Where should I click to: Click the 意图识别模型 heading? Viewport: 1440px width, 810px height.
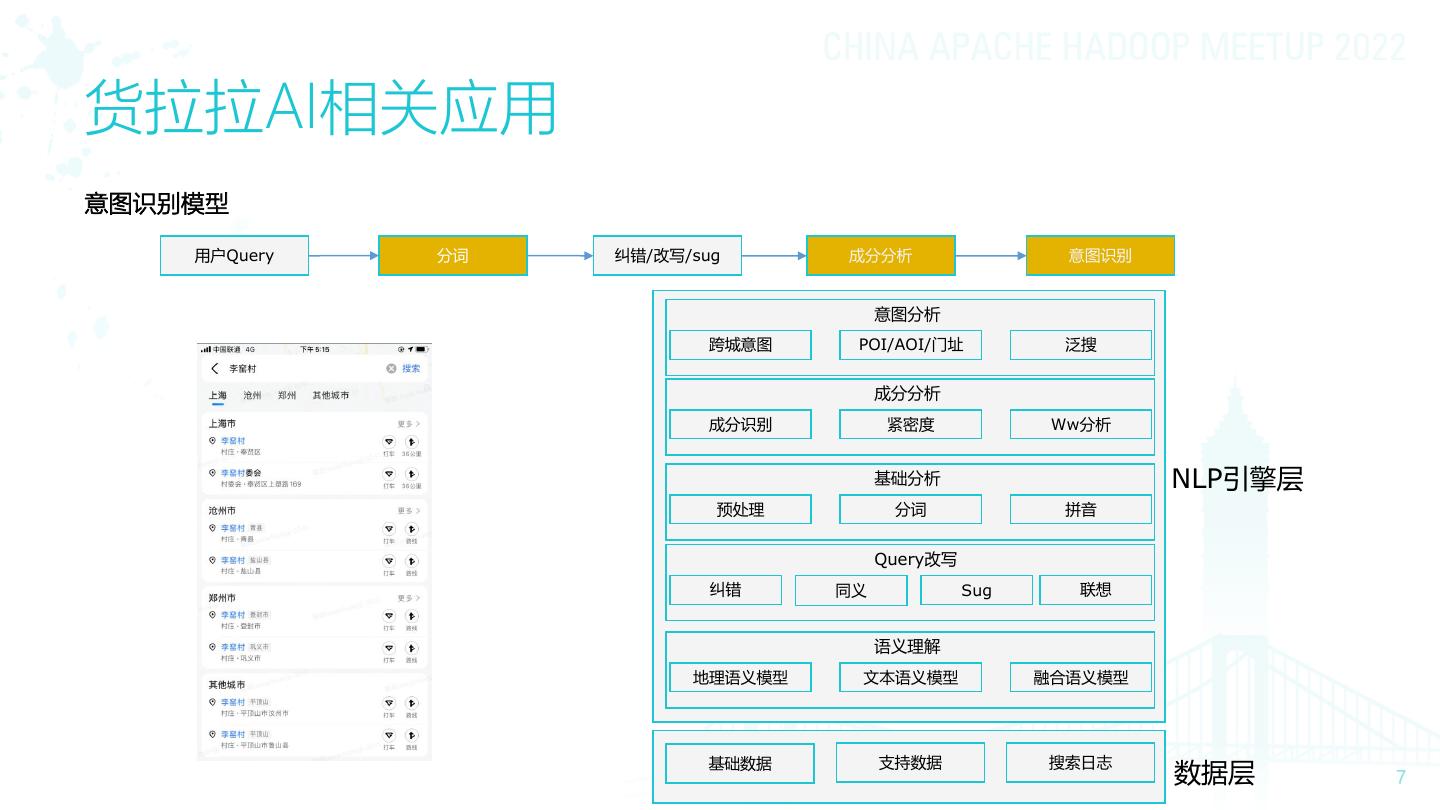(x=156, y=204)
